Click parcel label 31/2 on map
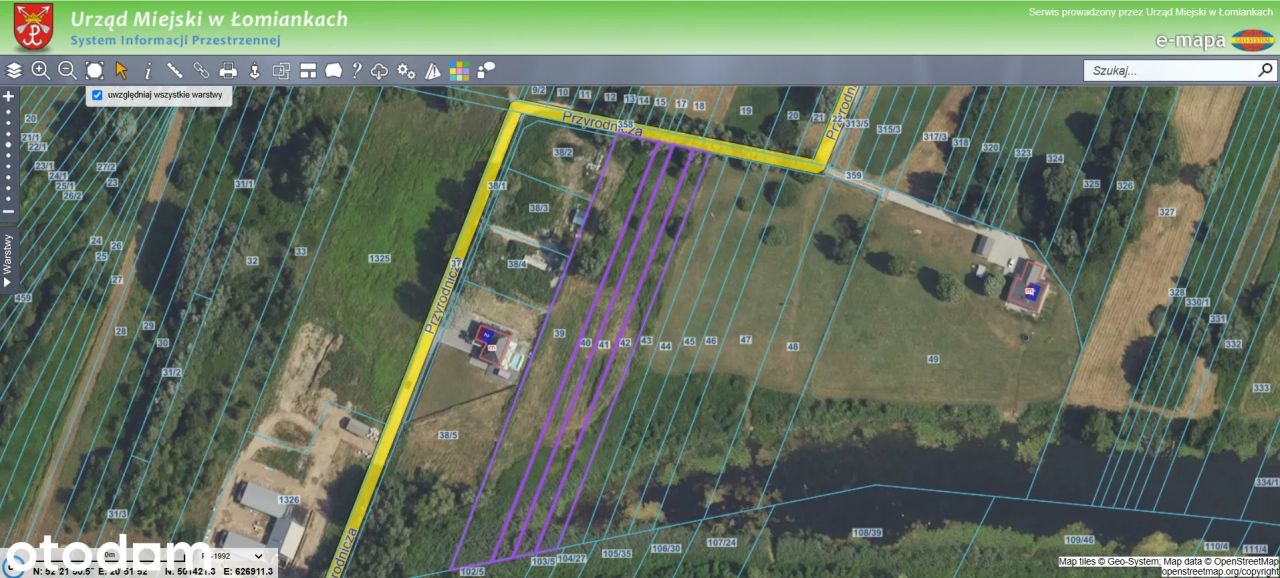The height and width of the screenshot is (578, 1280). pyautogui.click(x=171, y=372)
